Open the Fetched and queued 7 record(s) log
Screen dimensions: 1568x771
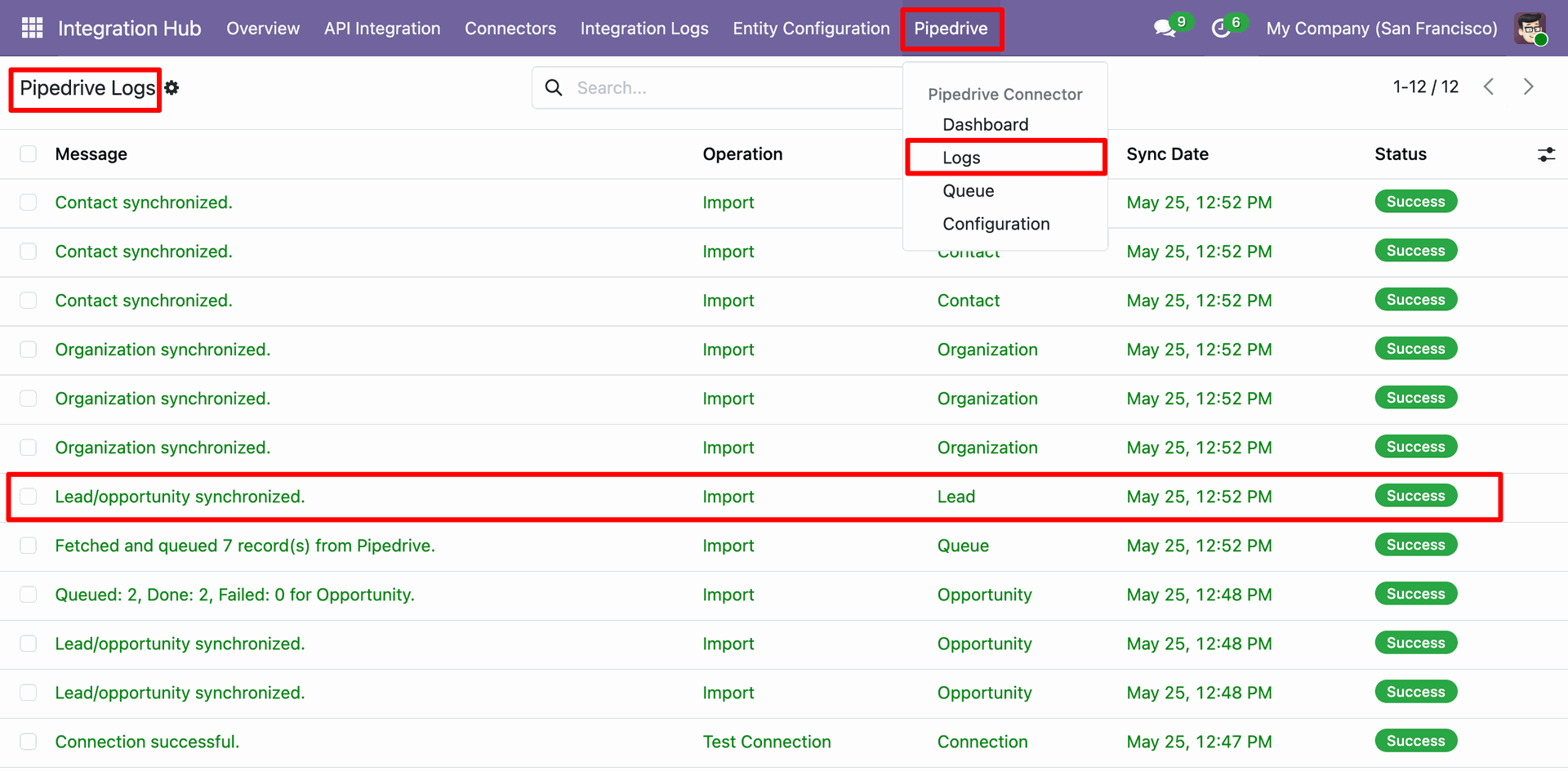(x=245, y=546)
